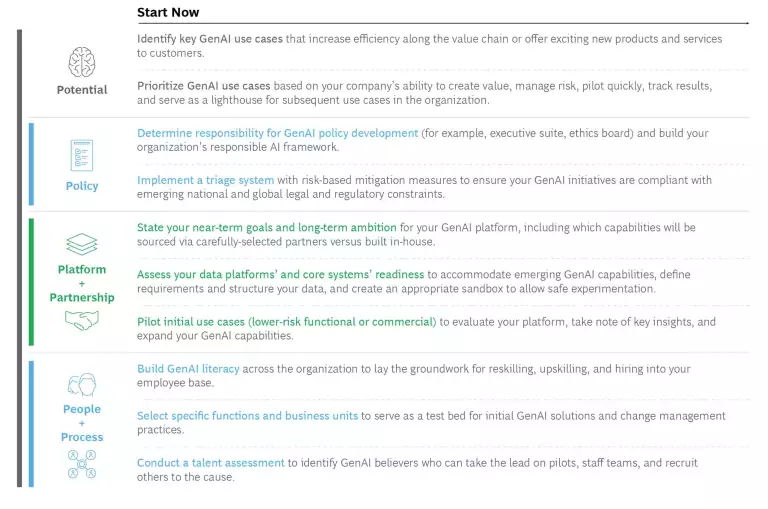Click 'Conduct a talent assessment' link
Viewport: 768px width, 509px height.
(211, 463)
